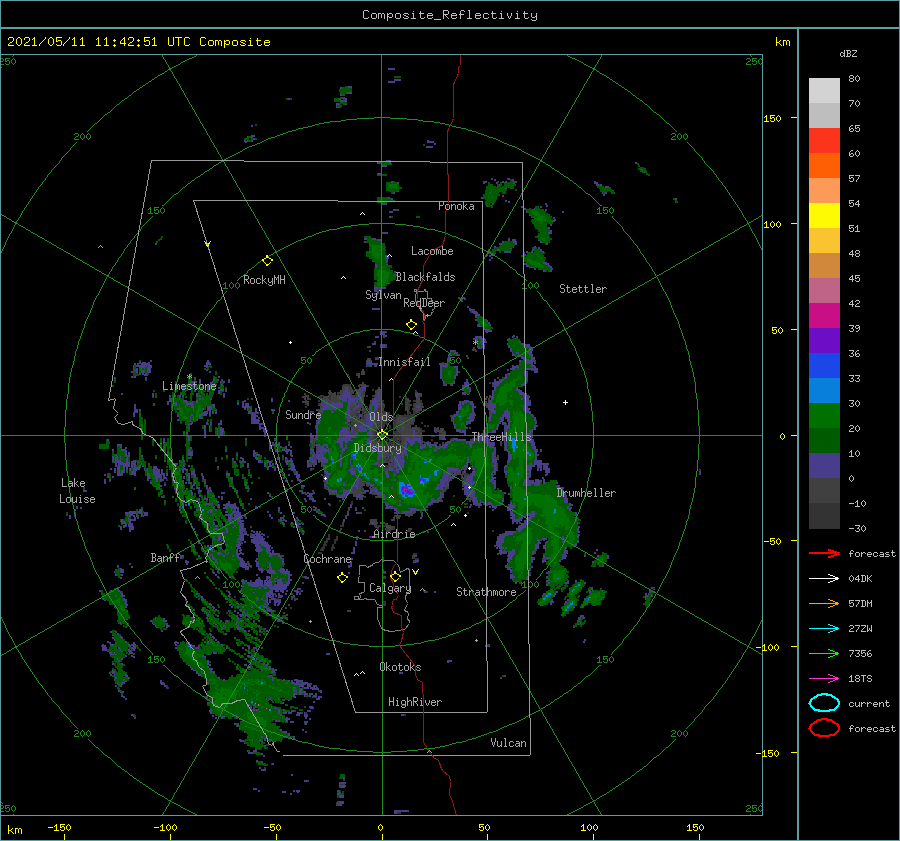Viewport: 900px width, 841px height.
Task: Click the Vulcan label
Action: click(508, 743)
